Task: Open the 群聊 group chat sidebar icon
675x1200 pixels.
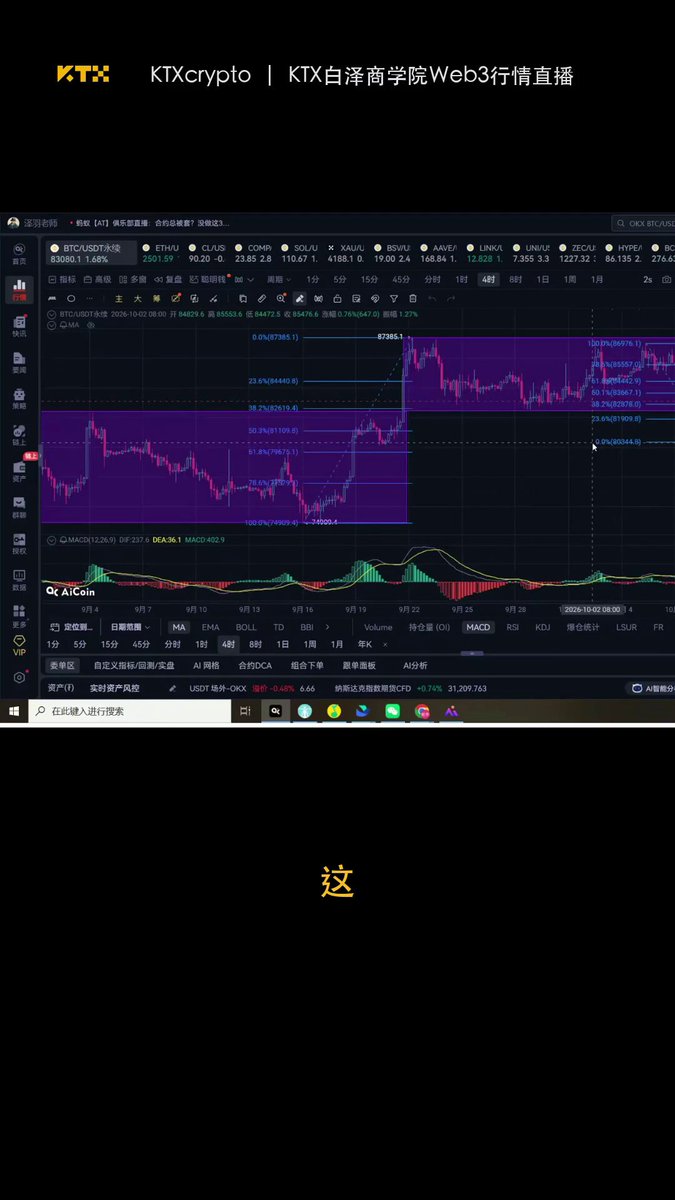Action: click(x=19, y=507)
